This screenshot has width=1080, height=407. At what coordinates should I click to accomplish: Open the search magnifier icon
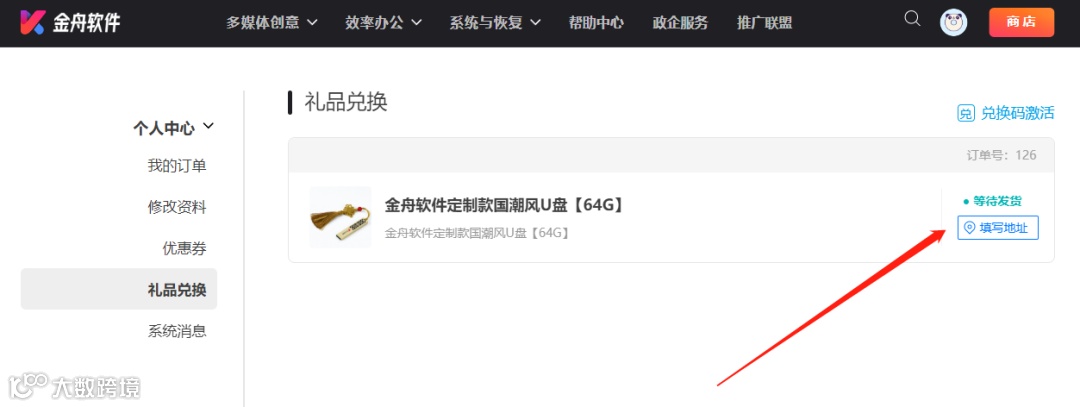click(x=912, y=19)
